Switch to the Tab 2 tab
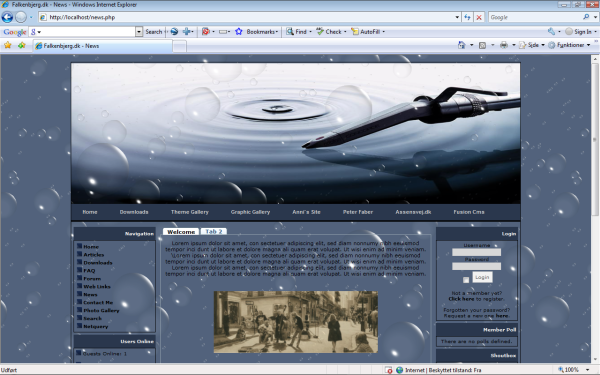This screenshot has height=375, width=600. 214,232
